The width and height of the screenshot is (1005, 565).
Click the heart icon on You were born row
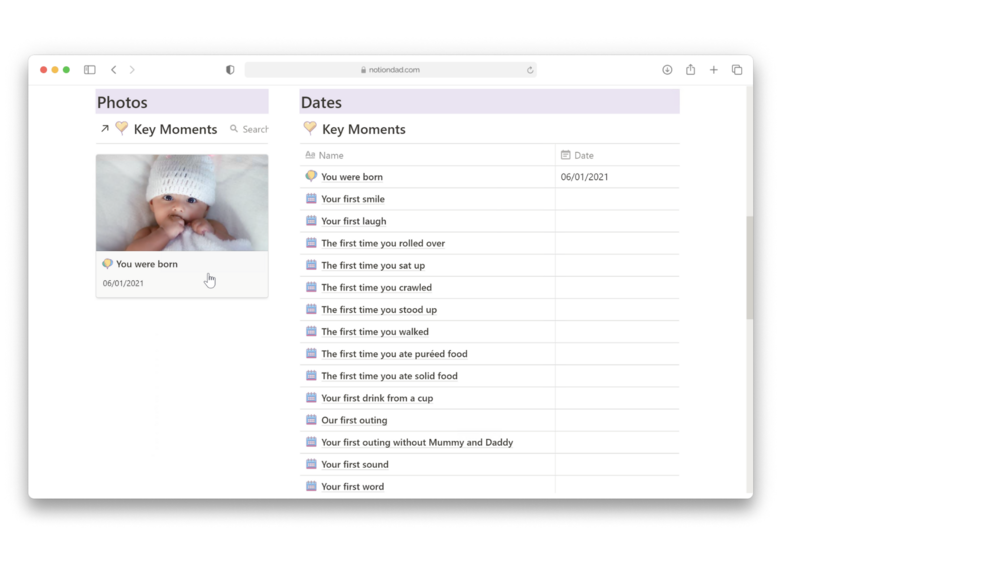coord(311,176)
